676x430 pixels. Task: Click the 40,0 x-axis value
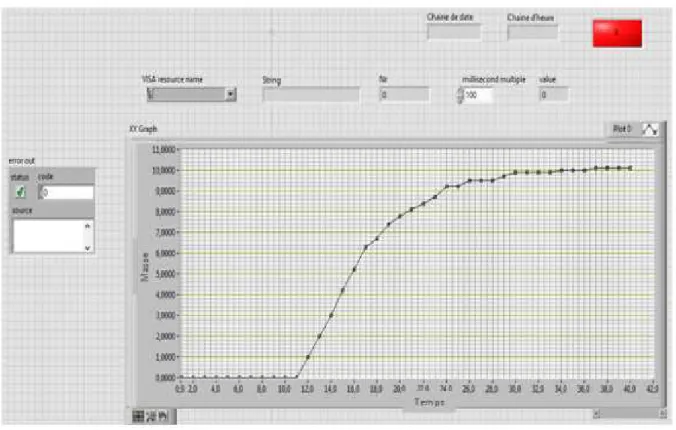(630, 389)
